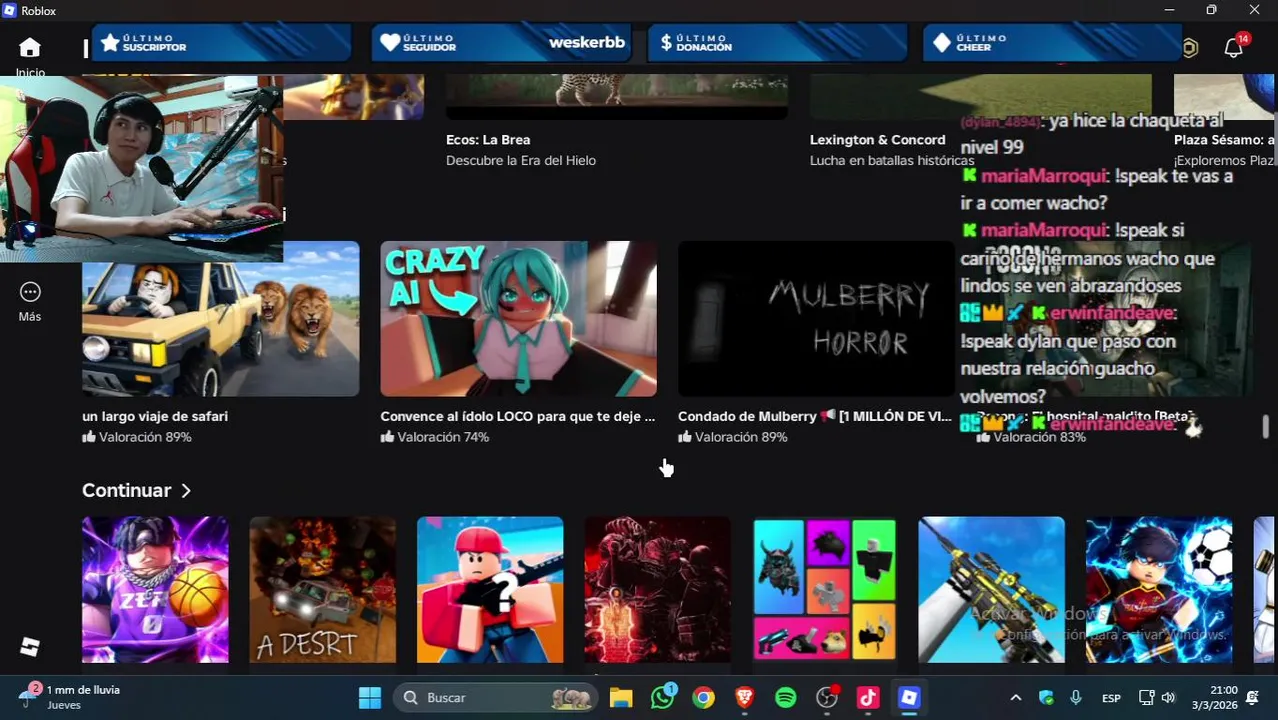Viewport: 1278px width, 720px height.
Task: Open File Explorer from taskbar
Action: point(621,698)
